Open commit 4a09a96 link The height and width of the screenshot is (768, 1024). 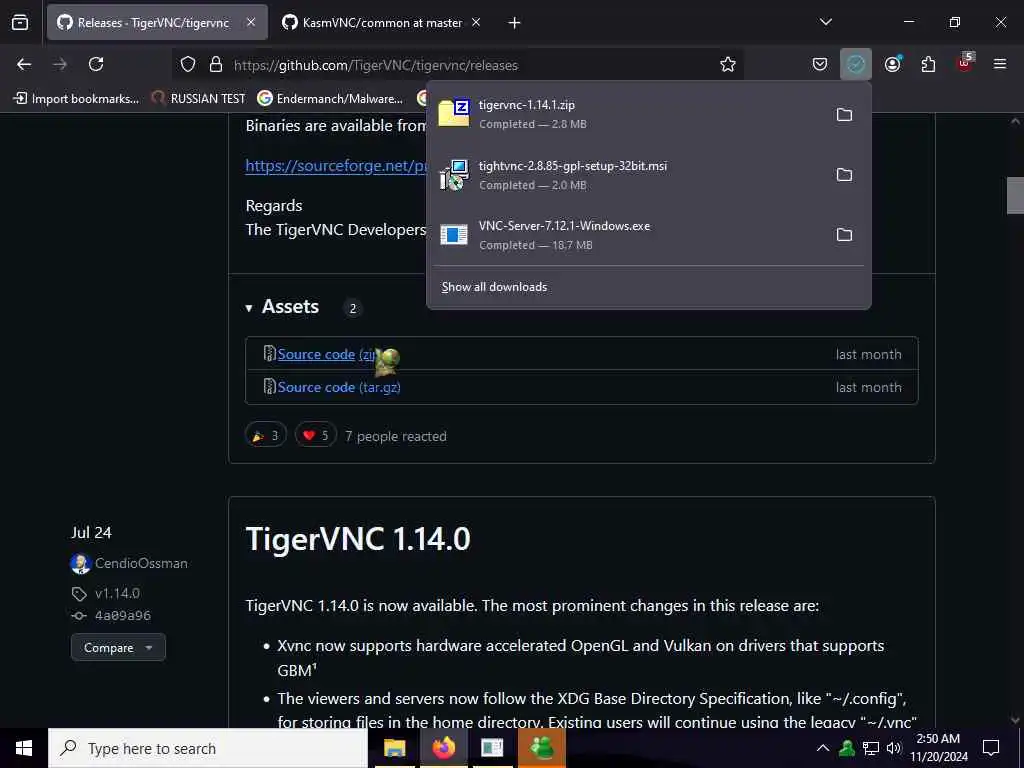[x=123, y=615]
